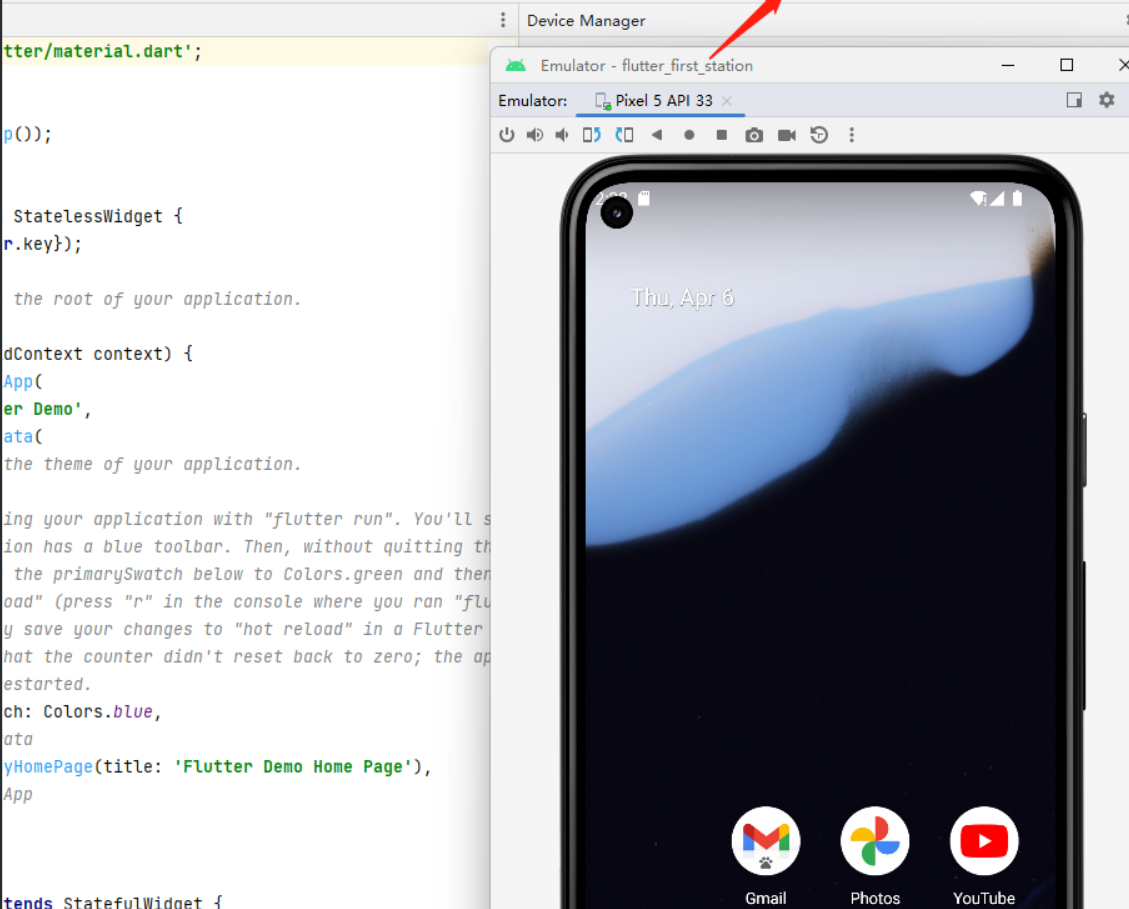Image resolution: width=1129 pixels, height=909 pixels.
Task: Maximize the Emulator window
Action: coord(1067,65)
